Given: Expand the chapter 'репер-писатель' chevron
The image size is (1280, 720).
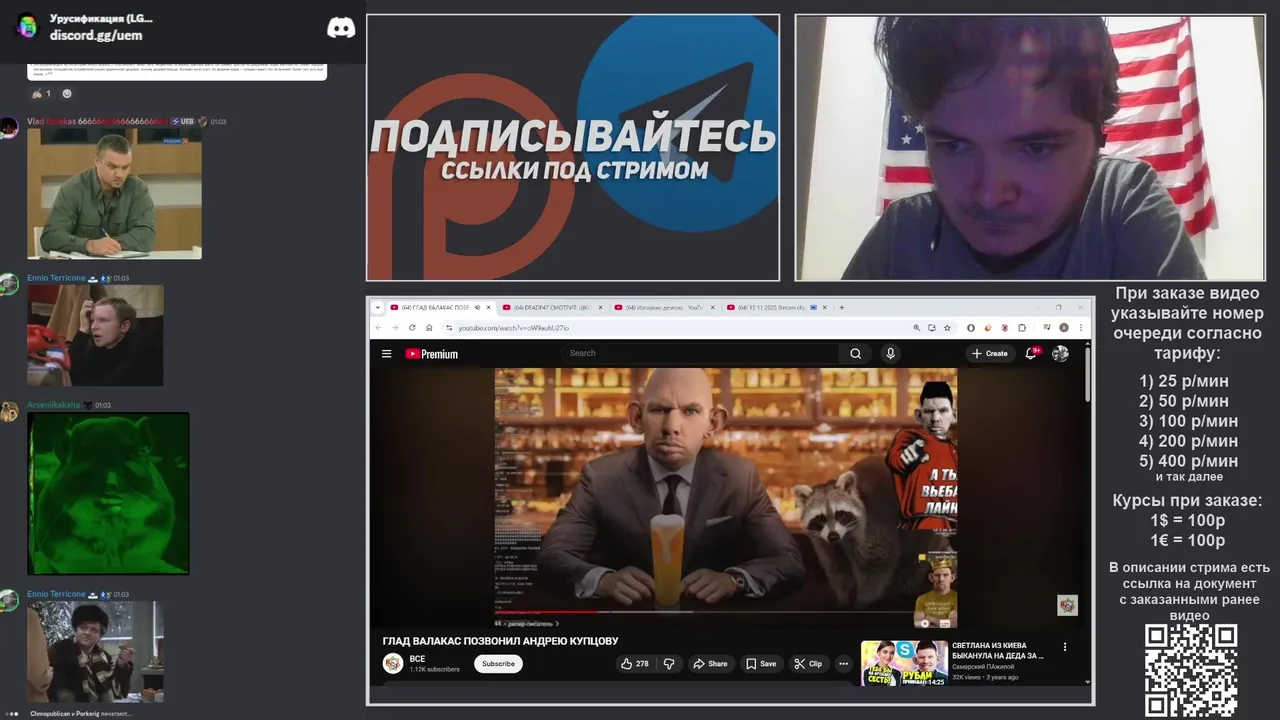Looking at the screenshot, I should click(x=557, y=623).
